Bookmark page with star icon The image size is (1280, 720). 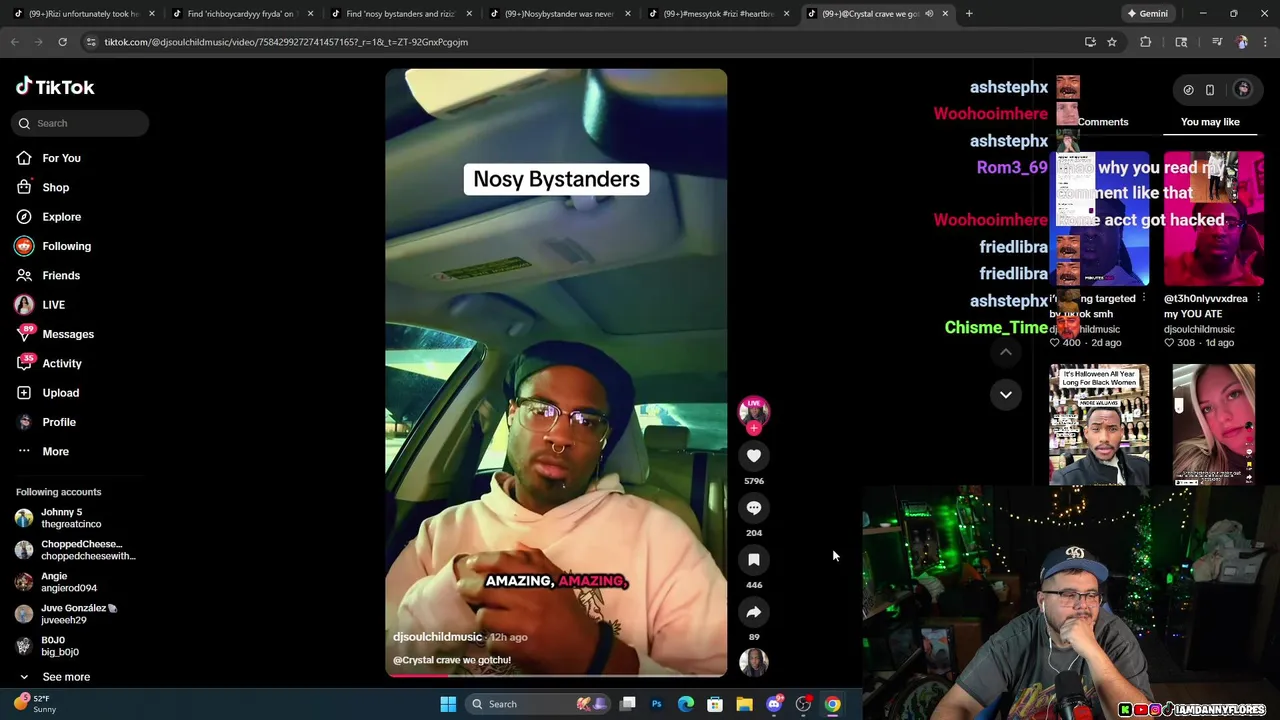pyautogui.click(x=1112, y=42)
